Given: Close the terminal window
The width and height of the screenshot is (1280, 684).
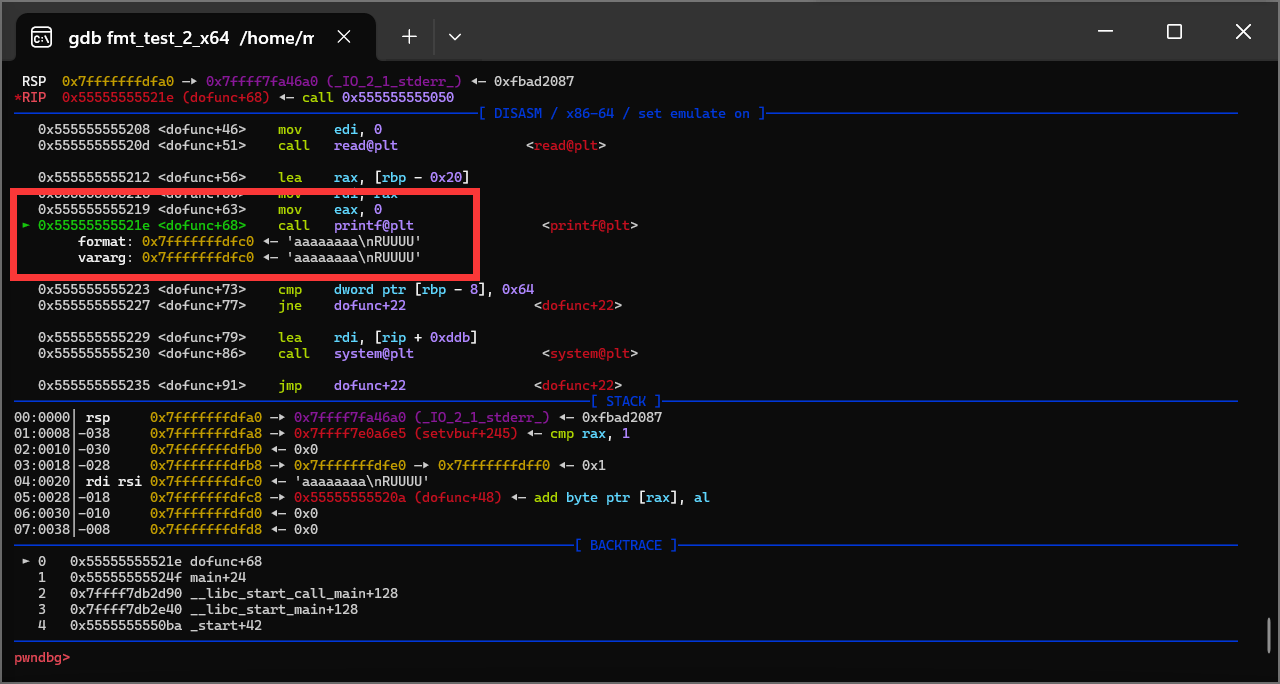Looking at the screenshot, I should point(1243,32).
